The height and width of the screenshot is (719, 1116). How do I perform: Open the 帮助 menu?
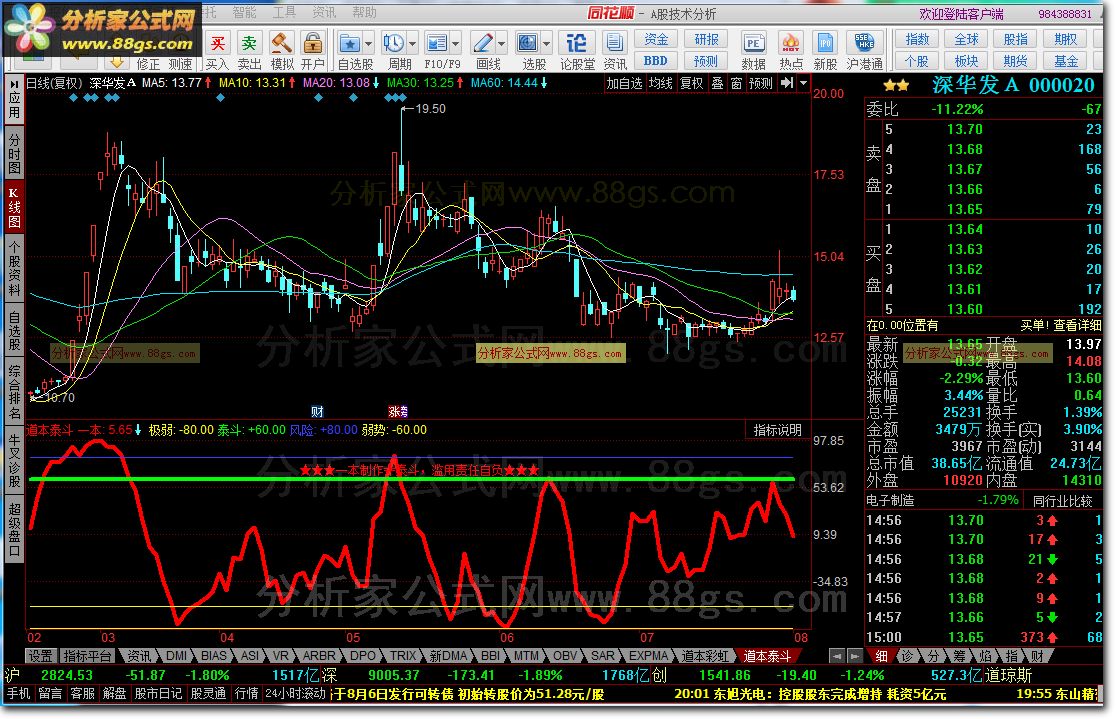[x=364, y=12]
